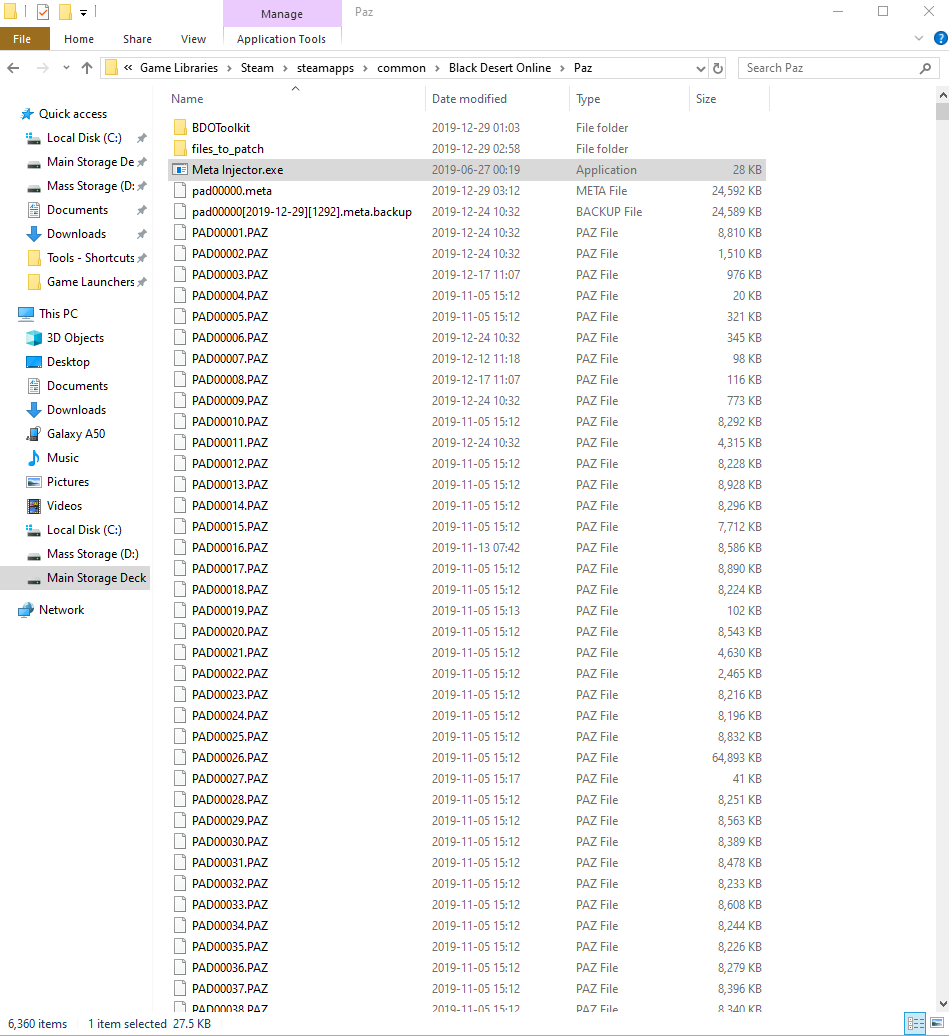Click inside the Search Paz field
Image resolution: width=949 pixels, height=1036 pixels.
pos(828,68)
